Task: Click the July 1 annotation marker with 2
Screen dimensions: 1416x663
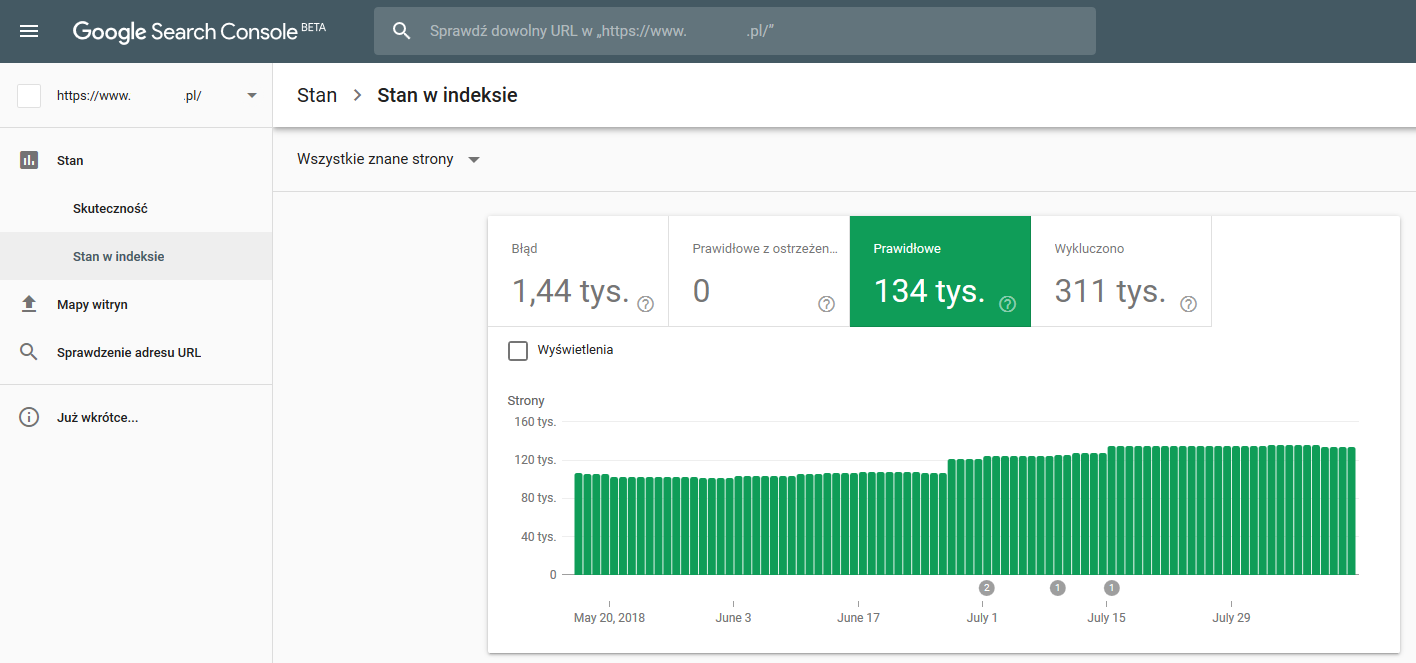Action: [x=986, y=587]
